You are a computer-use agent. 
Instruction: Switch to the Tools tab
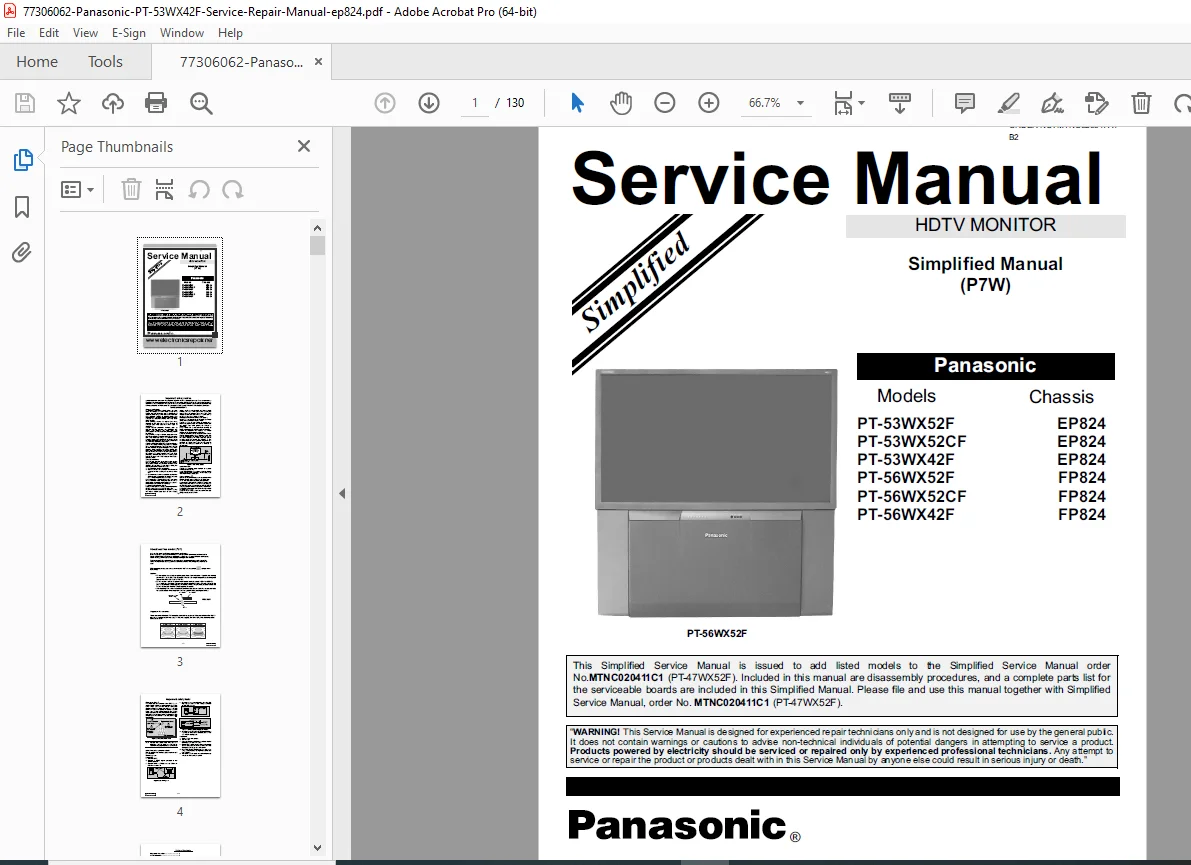click(x=105, y=62)
